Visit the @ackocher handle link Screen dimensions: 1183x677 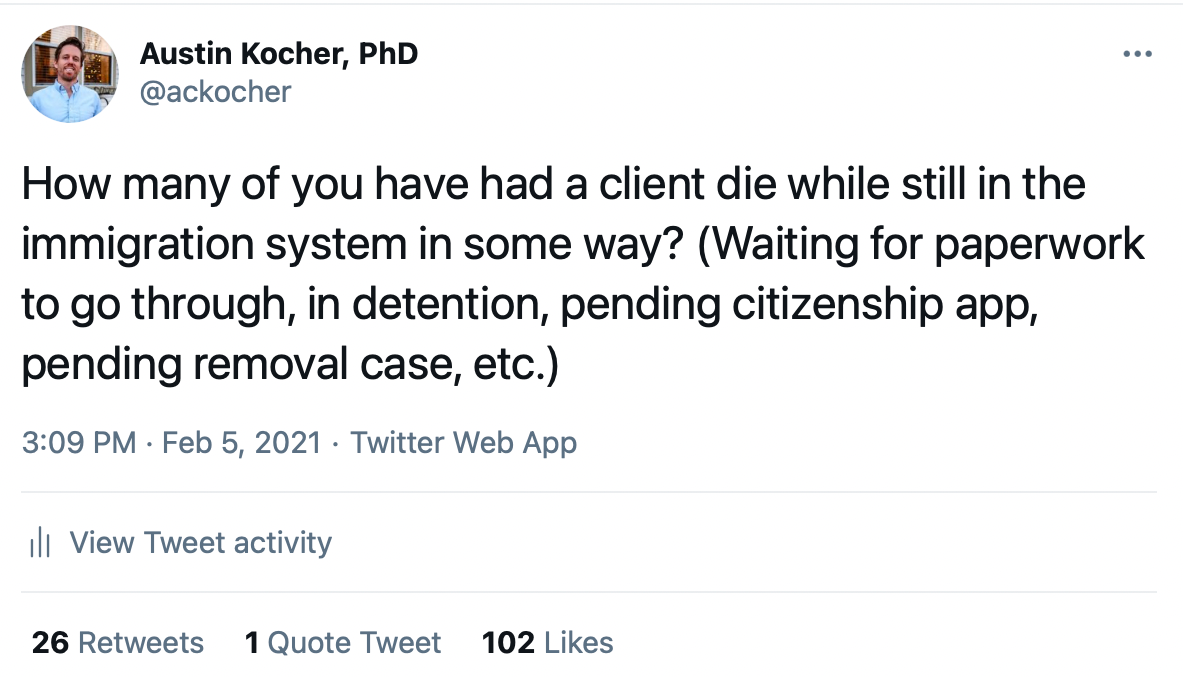coord(215,92)
